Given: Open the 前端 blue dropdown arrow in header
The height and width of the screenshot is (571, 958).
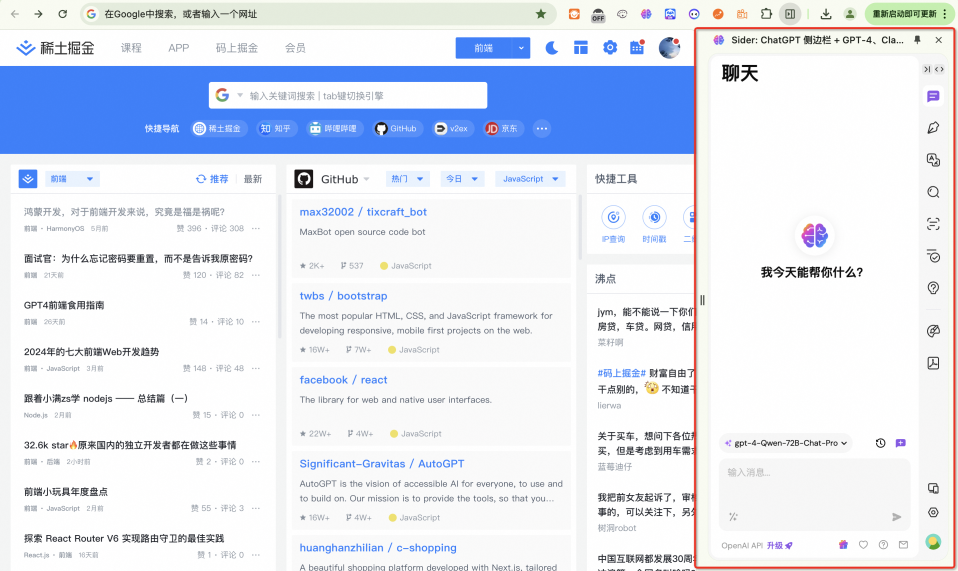Looking at the screenshot, I should click(521, 48).
